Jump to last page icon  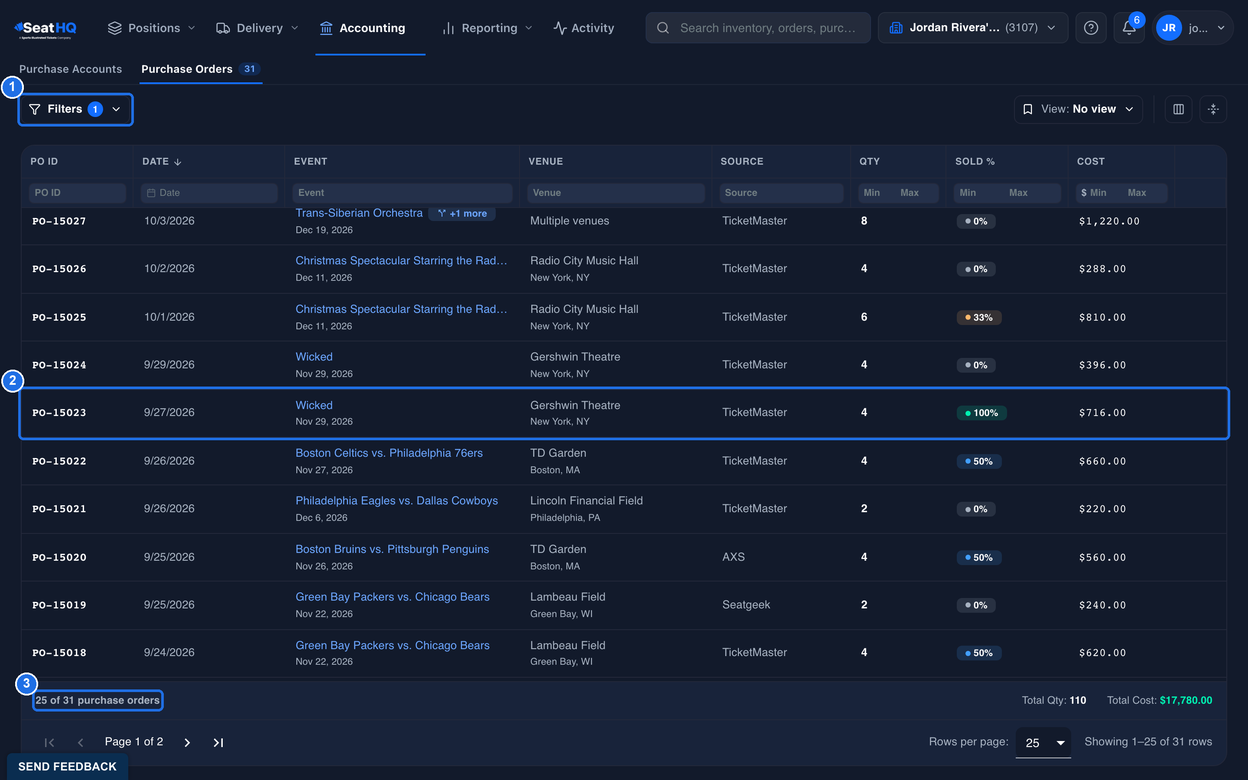tap(218, 742)
